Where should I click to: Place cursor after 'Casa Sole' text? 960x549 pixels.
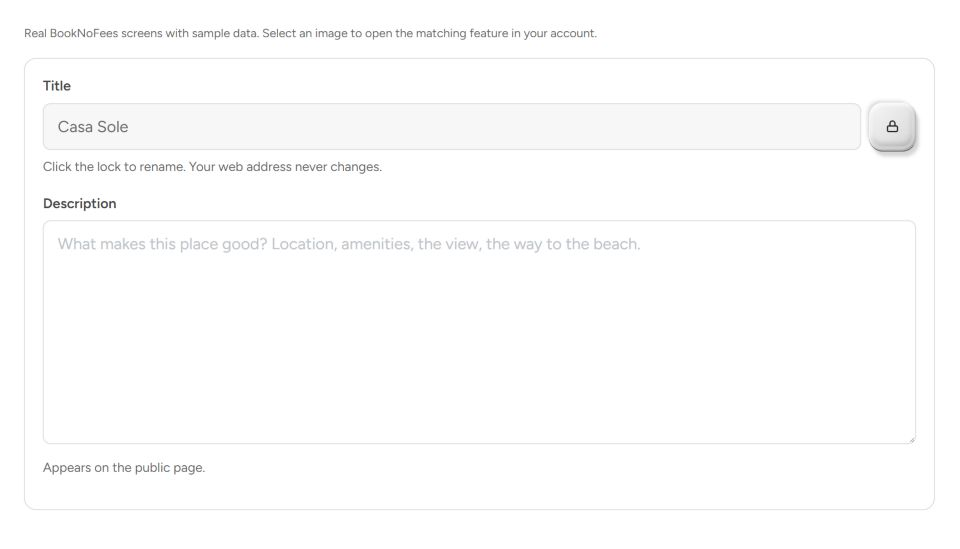pyautogui.click(x=130, y=127)
